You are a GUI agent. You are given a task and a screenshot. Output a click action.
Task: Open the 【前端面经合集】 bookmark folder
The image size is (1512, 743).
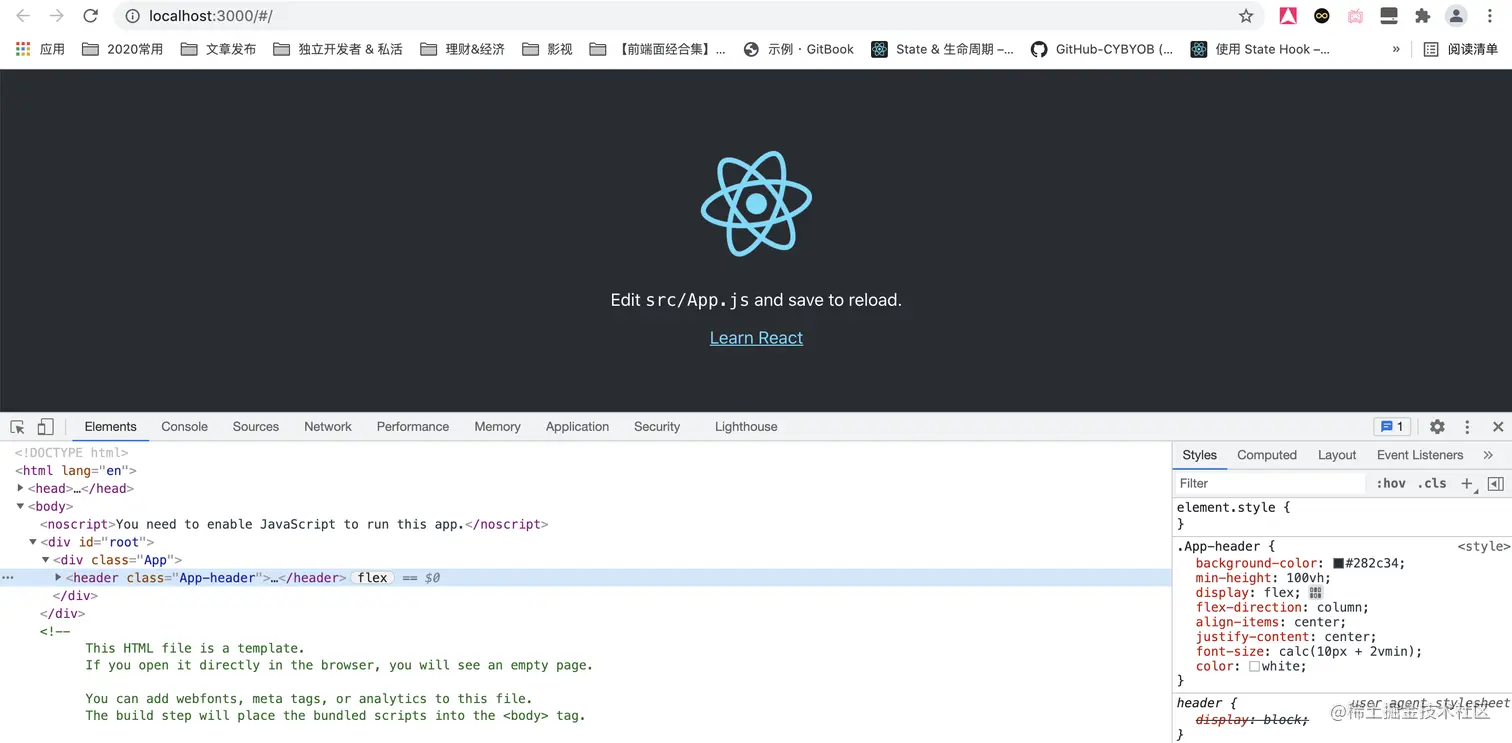point(657,49)
